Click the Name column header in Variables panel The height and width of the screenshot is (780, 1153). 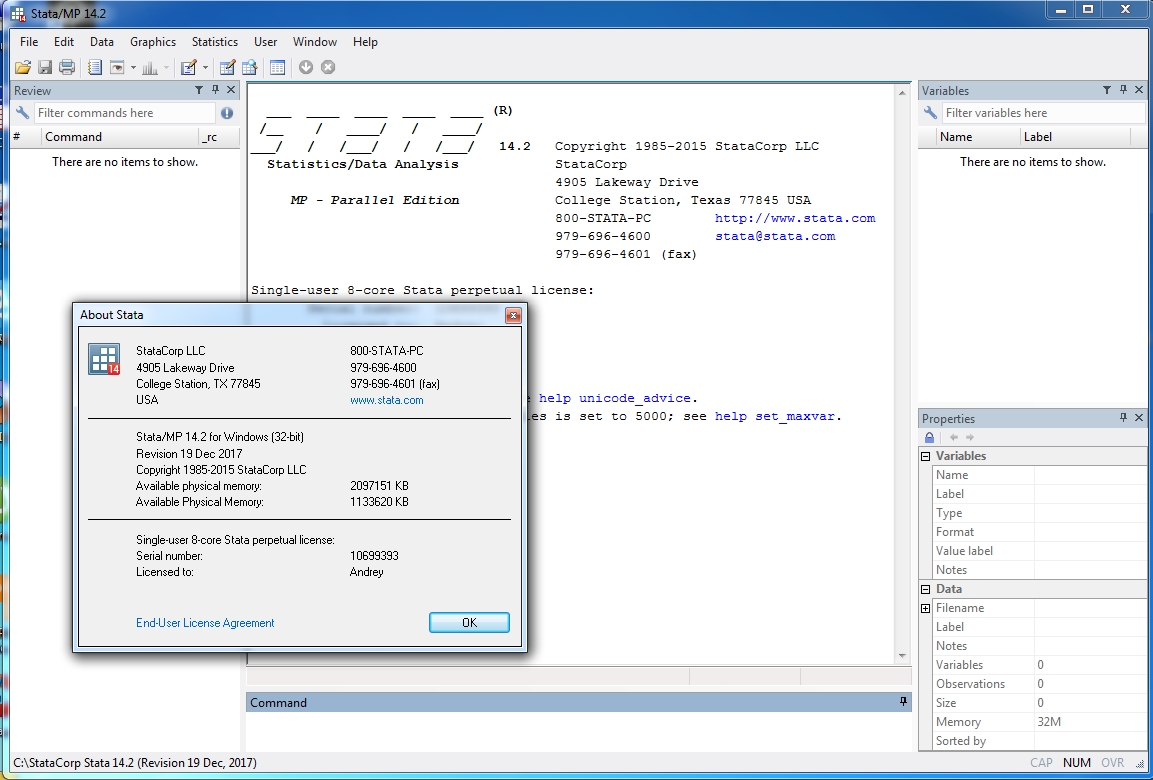[x=976, y=137]
